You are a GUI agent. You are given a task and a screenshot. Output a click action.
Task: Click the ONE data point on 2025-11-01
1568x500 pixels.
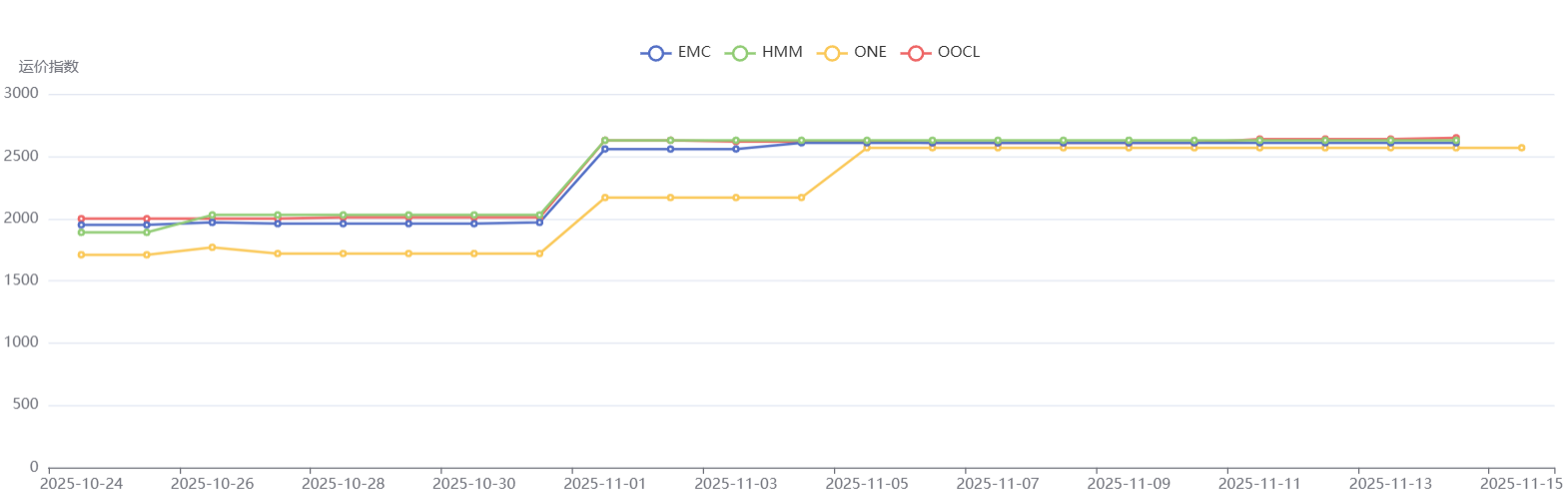[605, 198]
